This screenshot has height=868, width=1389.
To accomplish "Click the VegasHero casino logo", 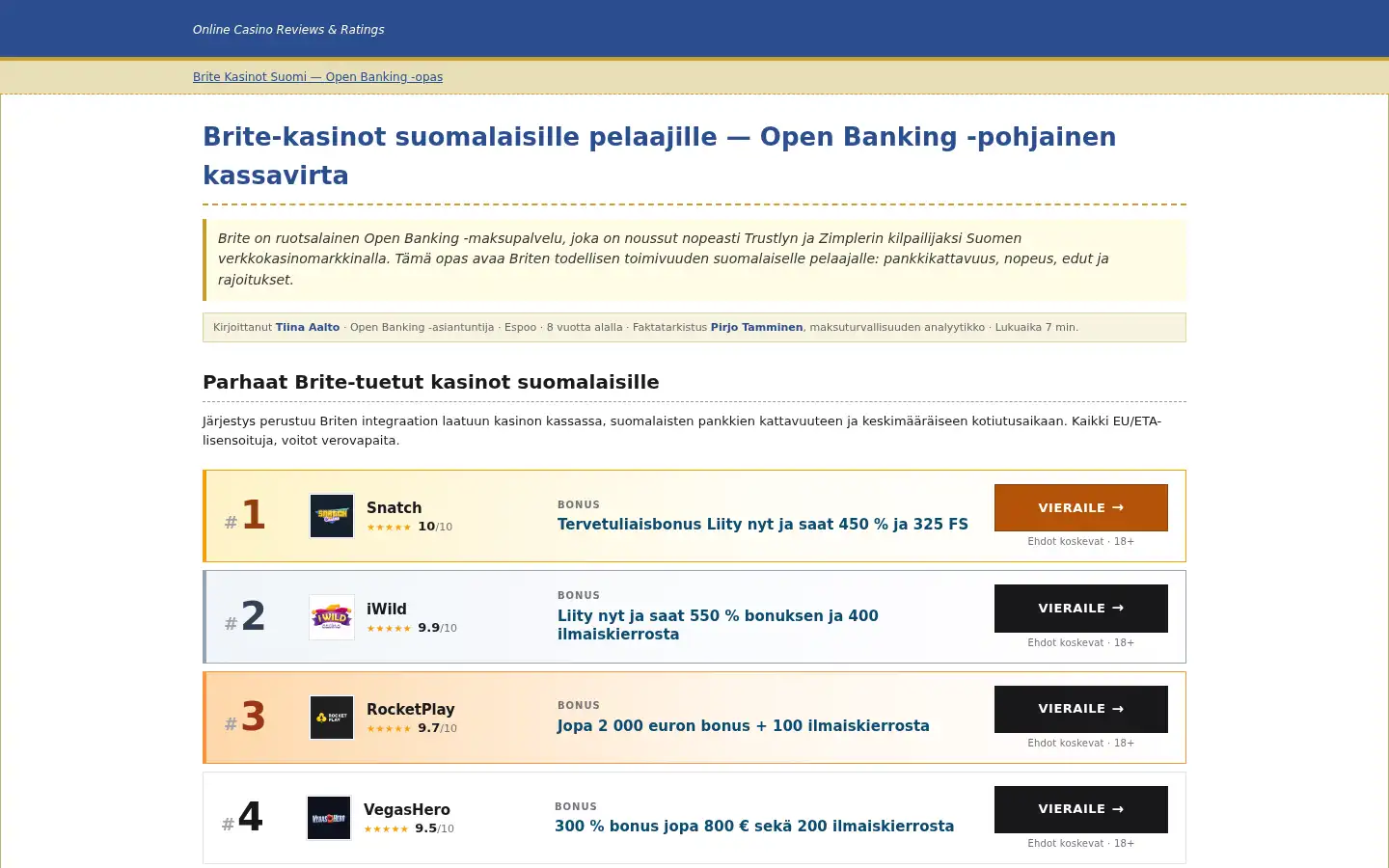I will click(x=329, y=818).
